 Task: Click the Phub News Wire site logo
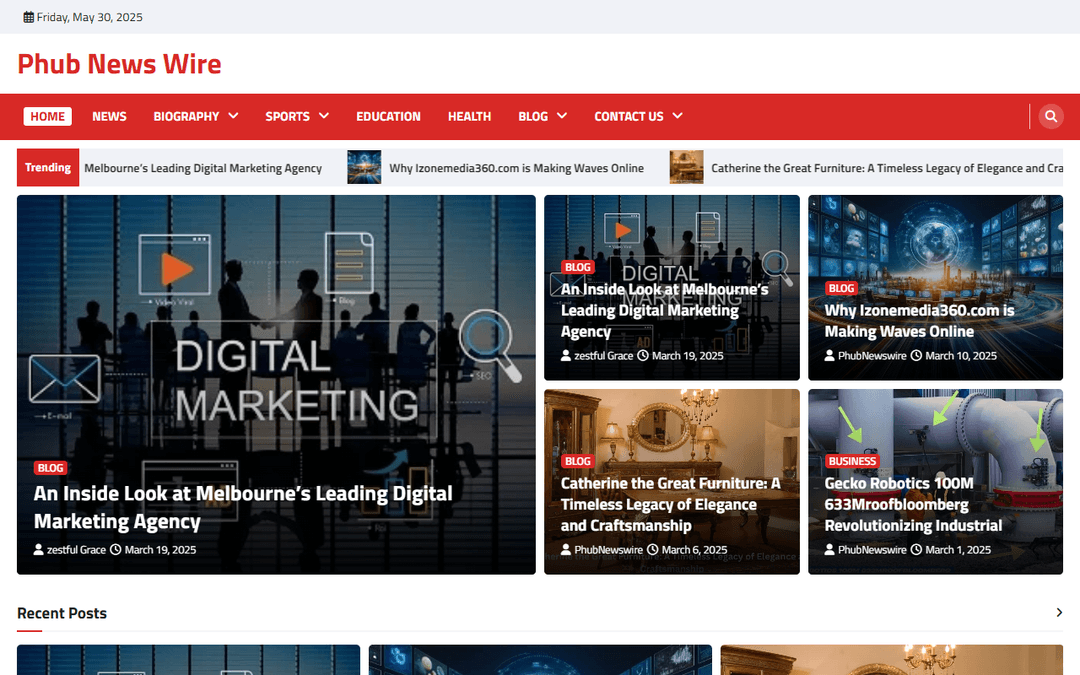(x=119, y=63)
